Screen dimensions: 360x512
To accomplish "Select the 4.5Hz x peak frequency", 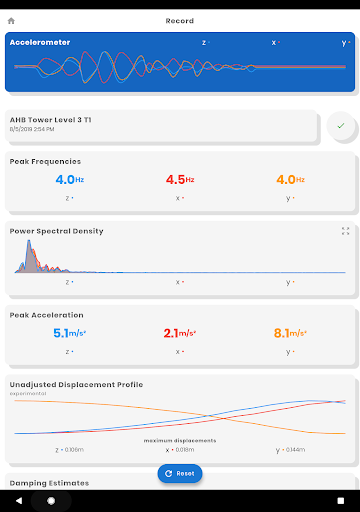I will (180, 180).
